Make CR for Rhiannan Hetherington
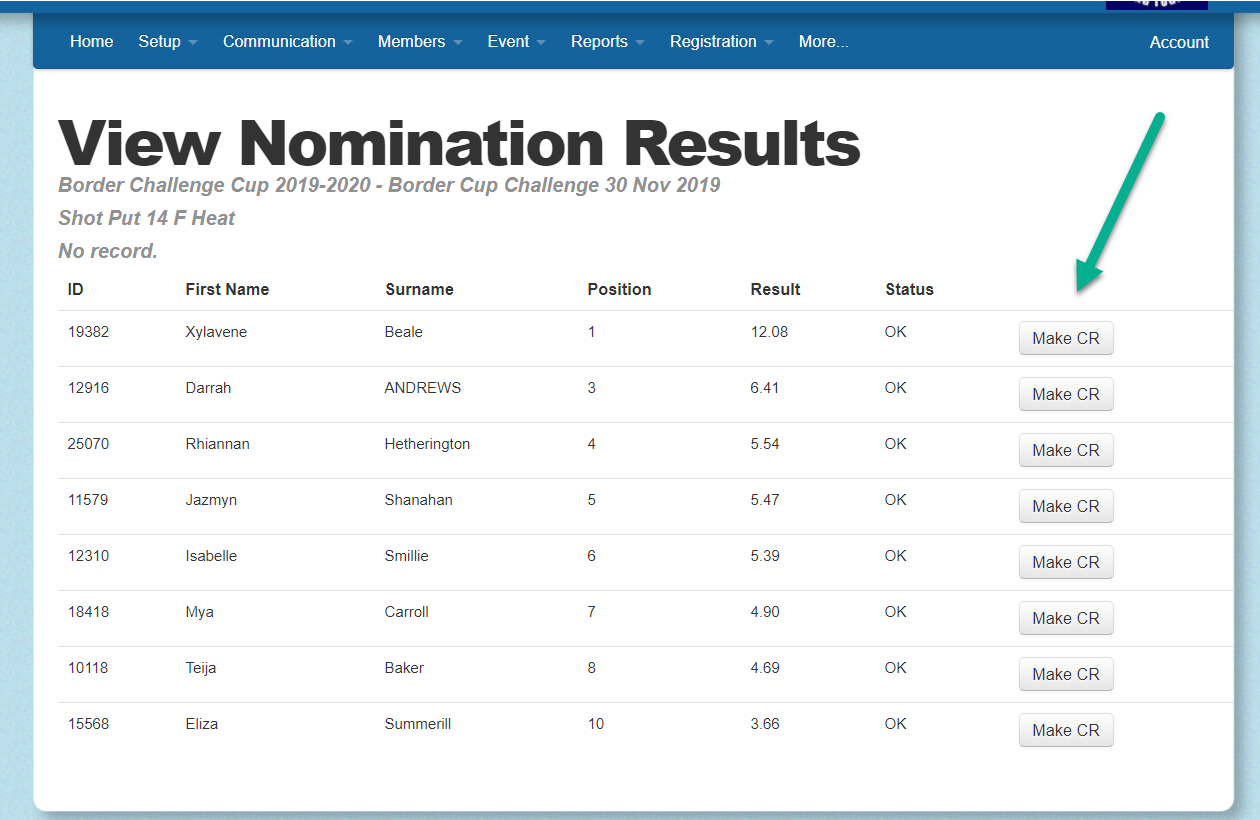Viewport: 1260px width, 820px height. pos(1066,450)
